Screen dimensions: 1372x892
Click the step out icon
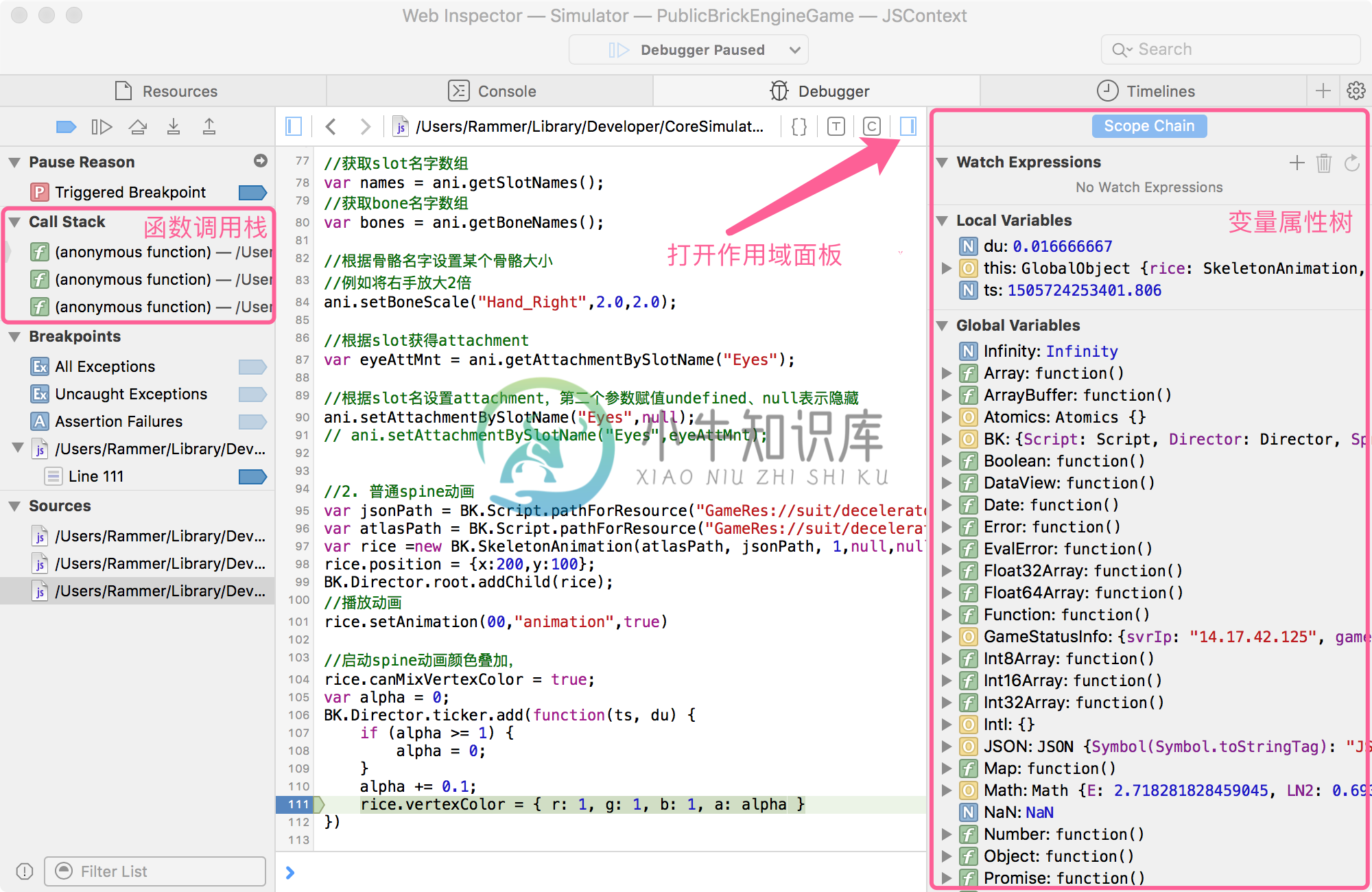pos(209,126)
